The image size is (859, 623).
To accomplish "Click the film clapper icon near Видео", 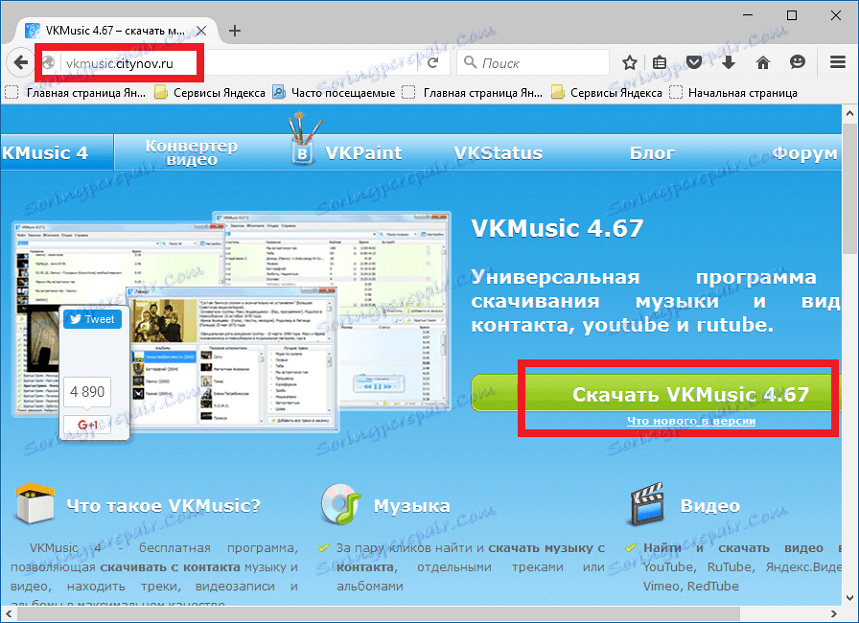I will click(650, 505).
